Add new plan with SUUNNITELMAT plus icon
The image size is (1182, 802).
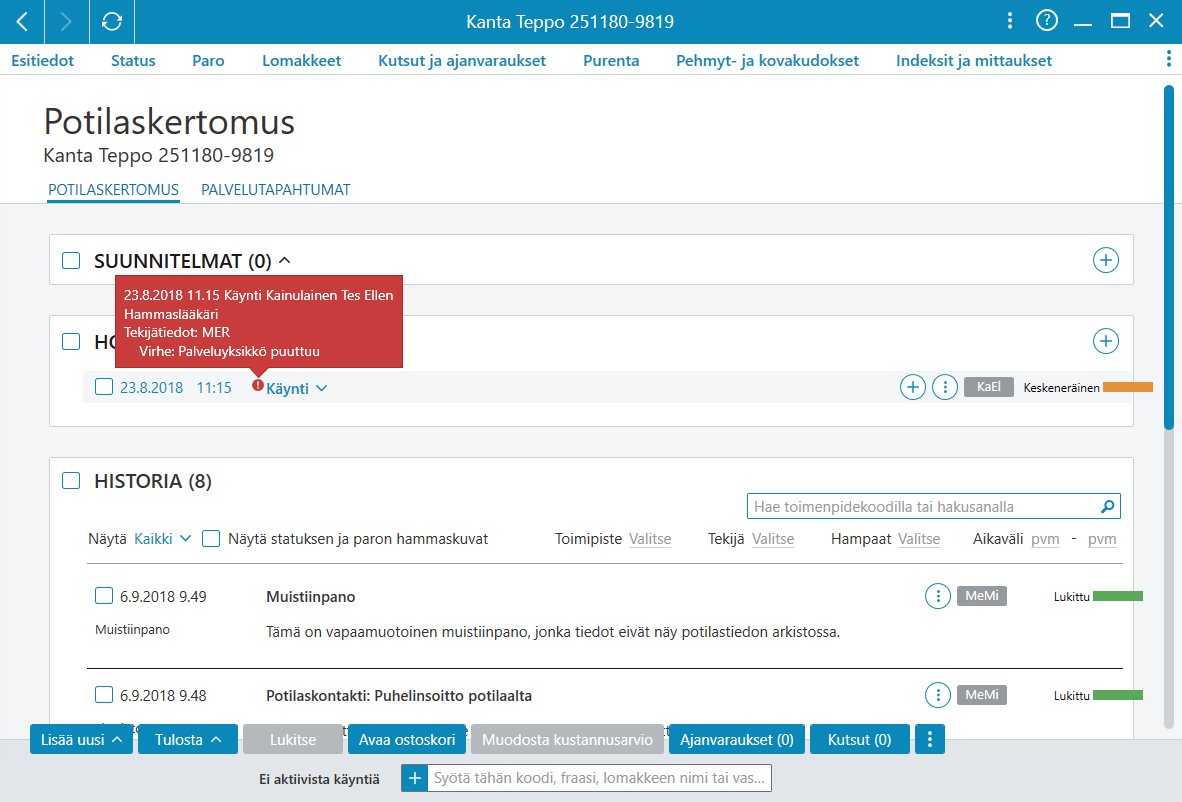[1105, 260]
